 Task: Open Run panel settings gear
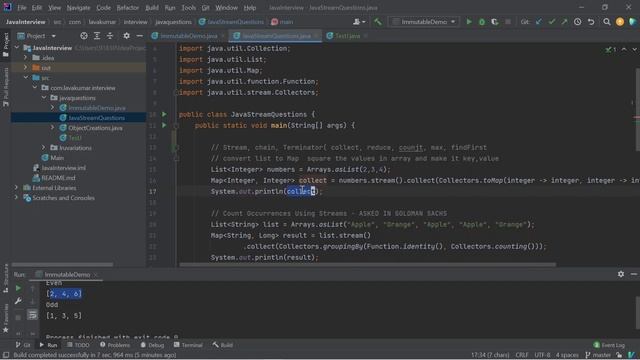[620, 274]
